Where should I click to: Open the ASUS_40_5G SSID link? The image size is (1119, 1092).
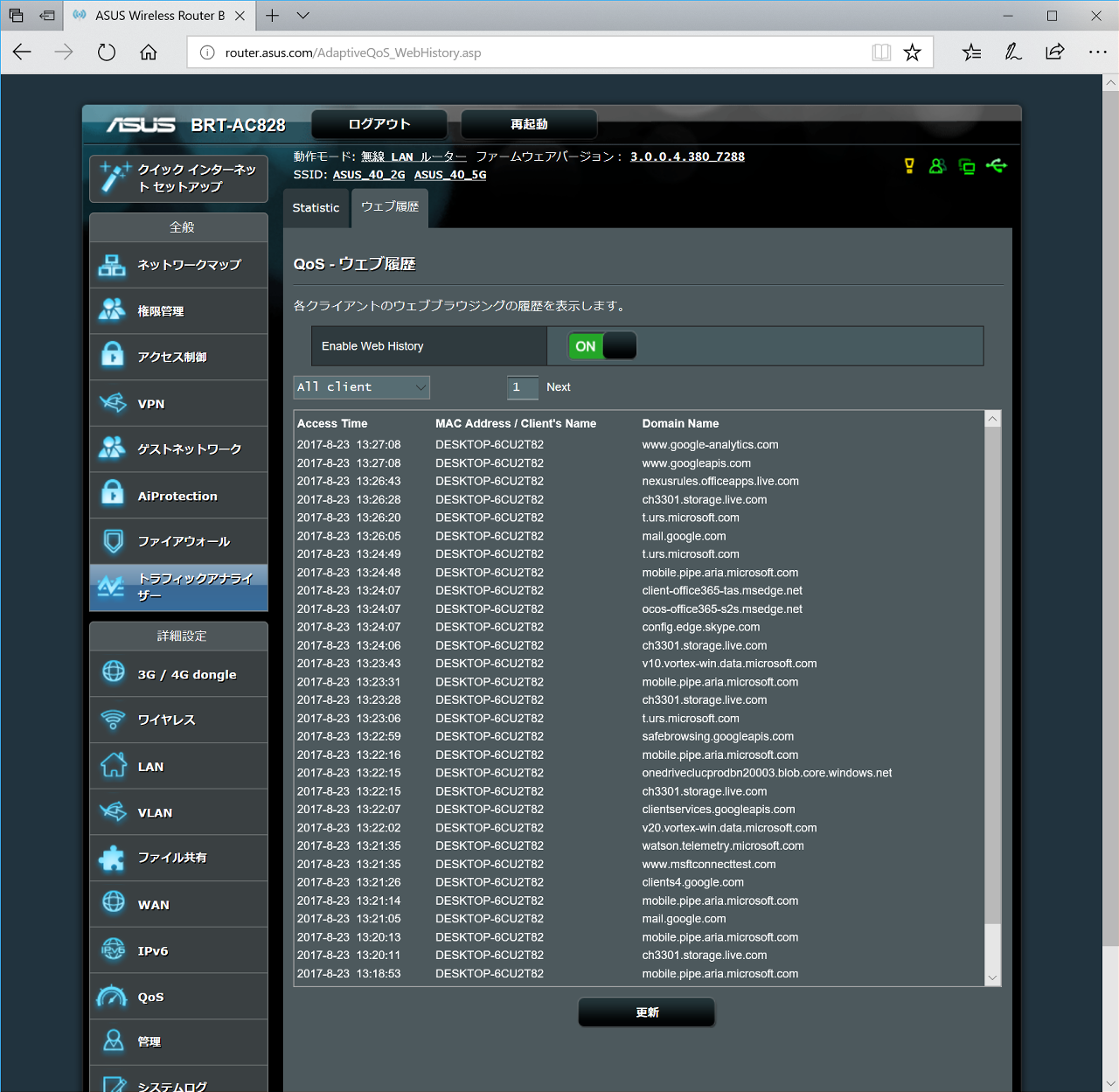pyautogui.click(x=450, y=175)
